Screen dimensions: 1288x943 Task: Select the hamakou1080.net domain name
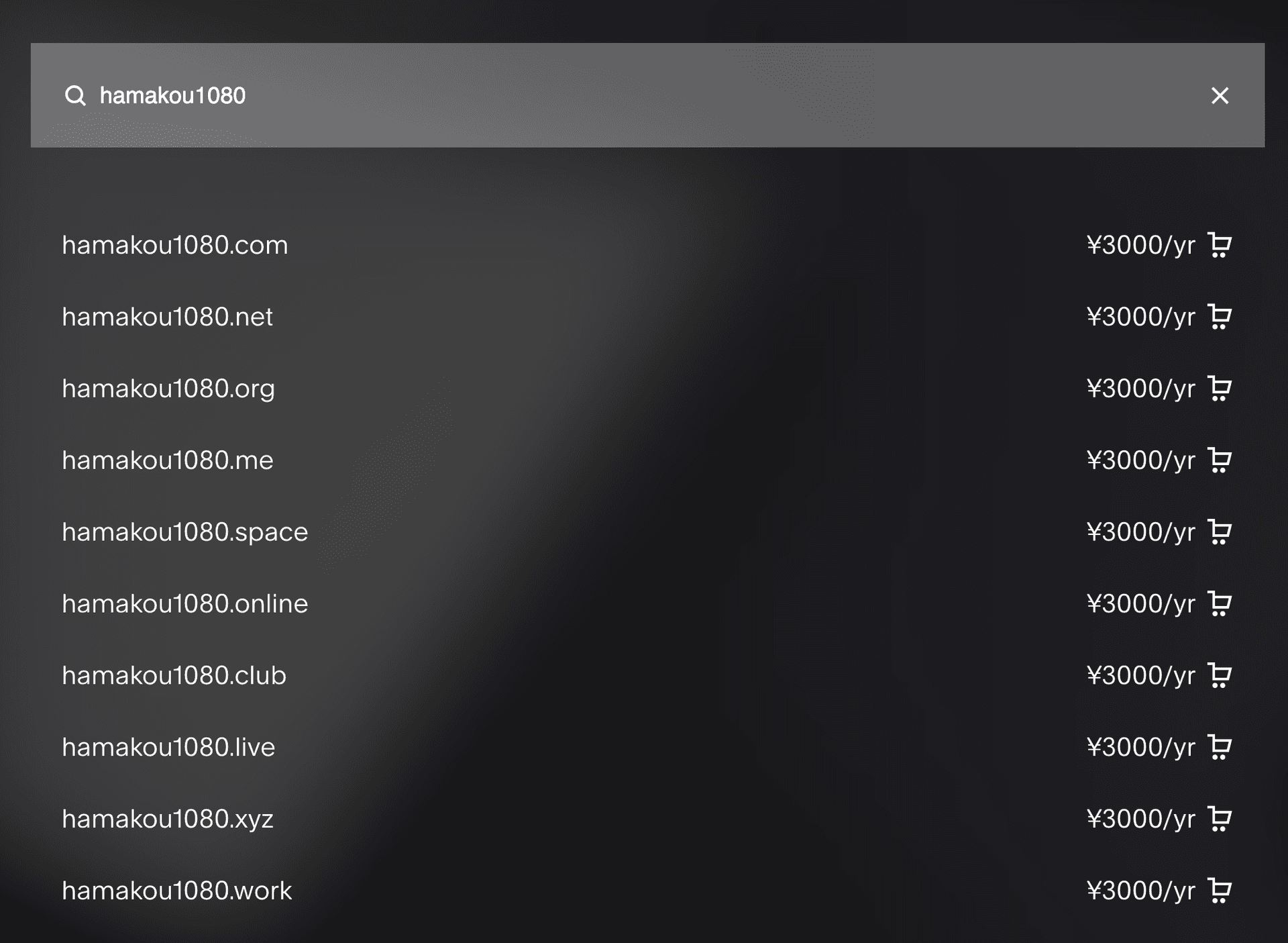click(x=168, y=317)
